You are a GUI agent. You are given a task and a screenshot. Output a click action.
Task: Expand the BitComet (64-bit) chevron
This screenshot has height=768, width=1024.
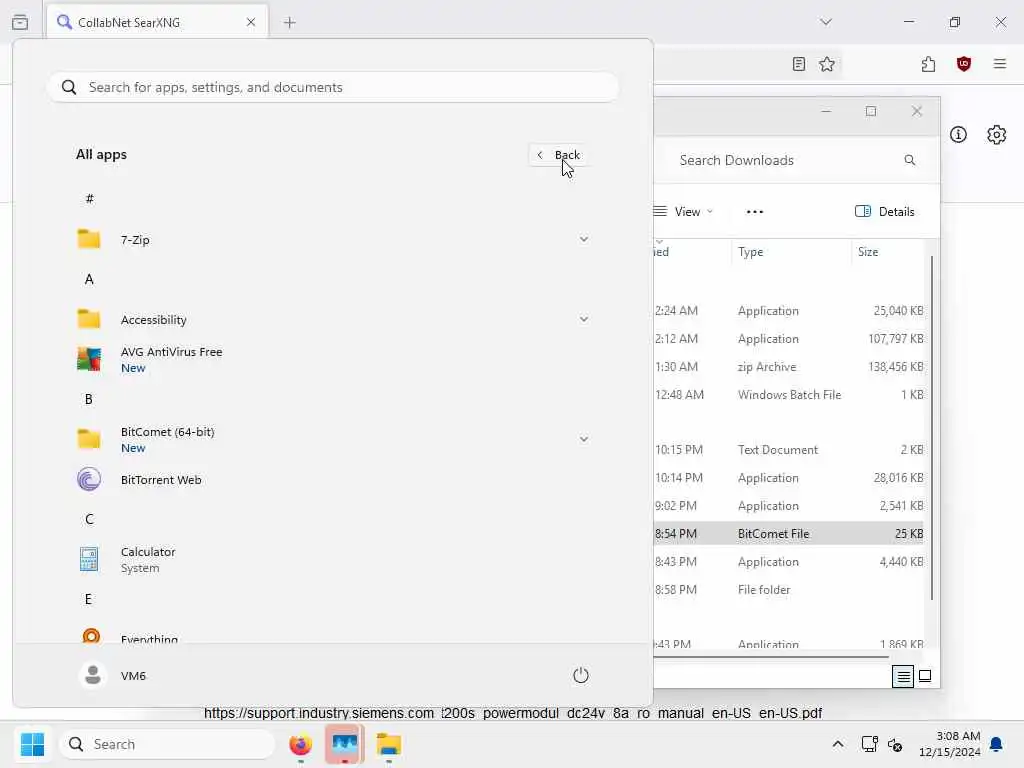click(x=584, y=440)
